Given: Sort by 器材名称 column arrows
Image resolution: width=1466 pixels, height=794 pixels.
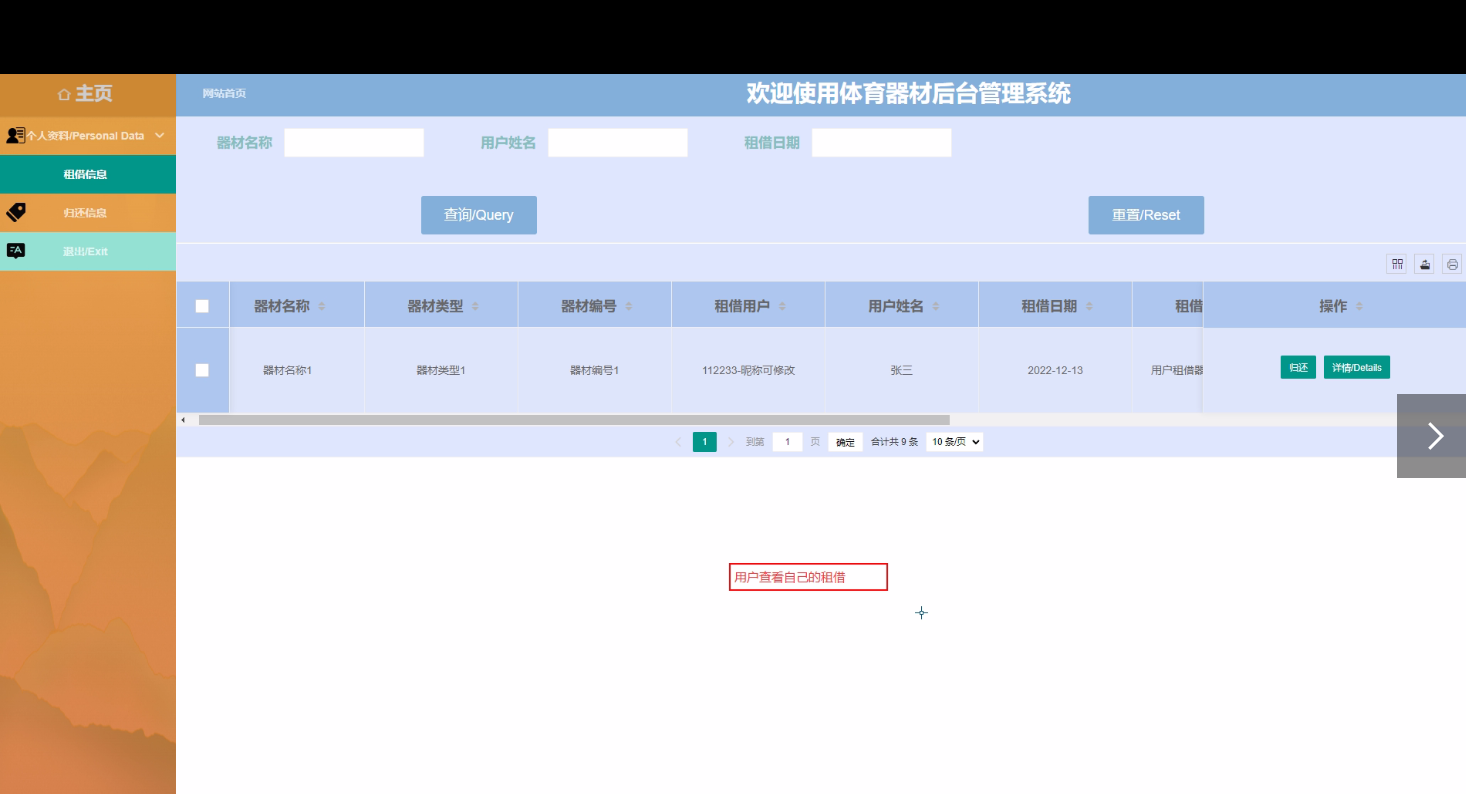Looking at the screenshot, I should (x=322, y=307).
